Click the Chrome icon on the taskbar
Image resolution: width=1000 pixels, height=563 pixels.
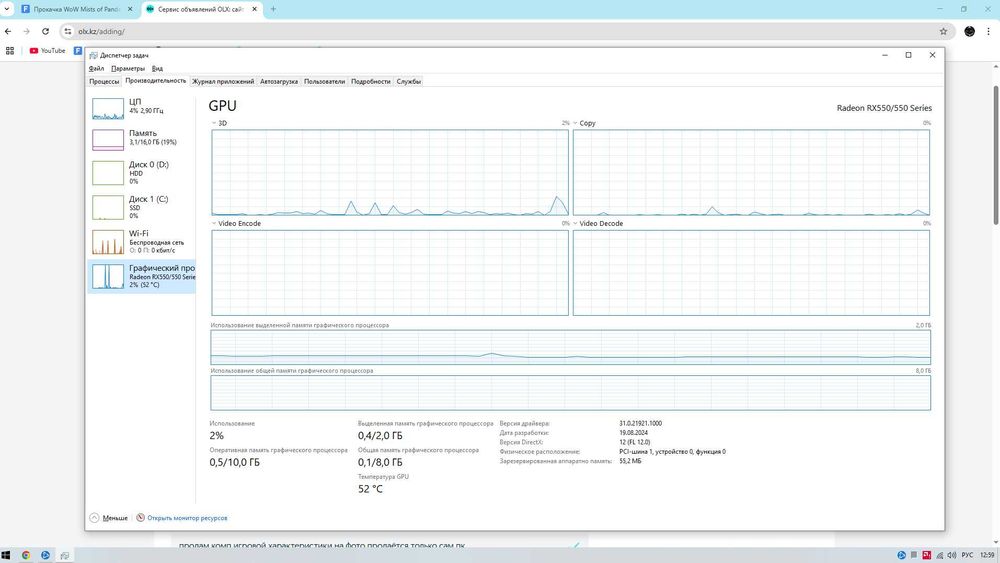click(x=26, y=555)
